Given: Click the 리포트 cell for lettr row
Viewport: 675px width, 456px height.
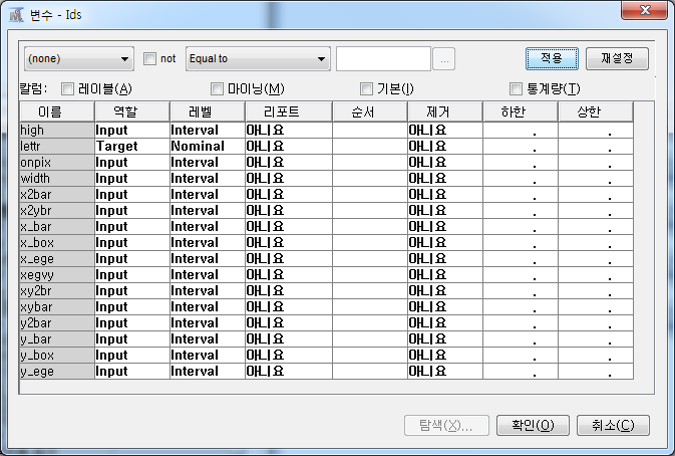Looking at the screenshot, I should pyautogui.click(x=289, y=146).
